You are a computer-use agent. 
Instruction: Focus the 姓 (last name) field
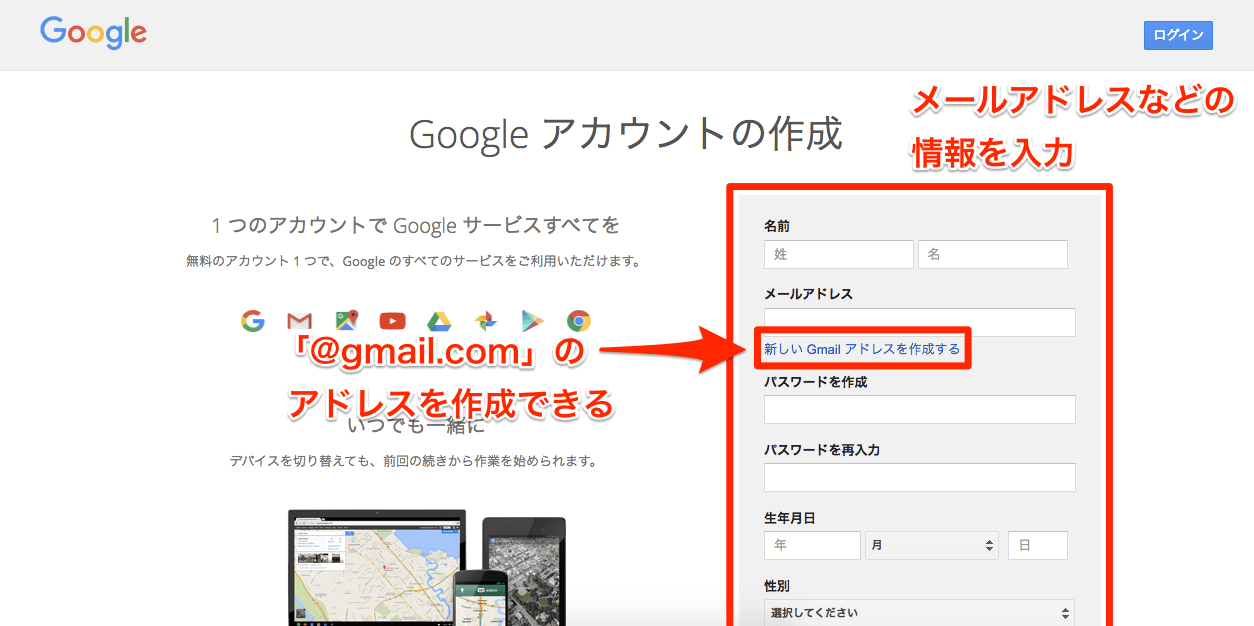[x=839, y=254]
